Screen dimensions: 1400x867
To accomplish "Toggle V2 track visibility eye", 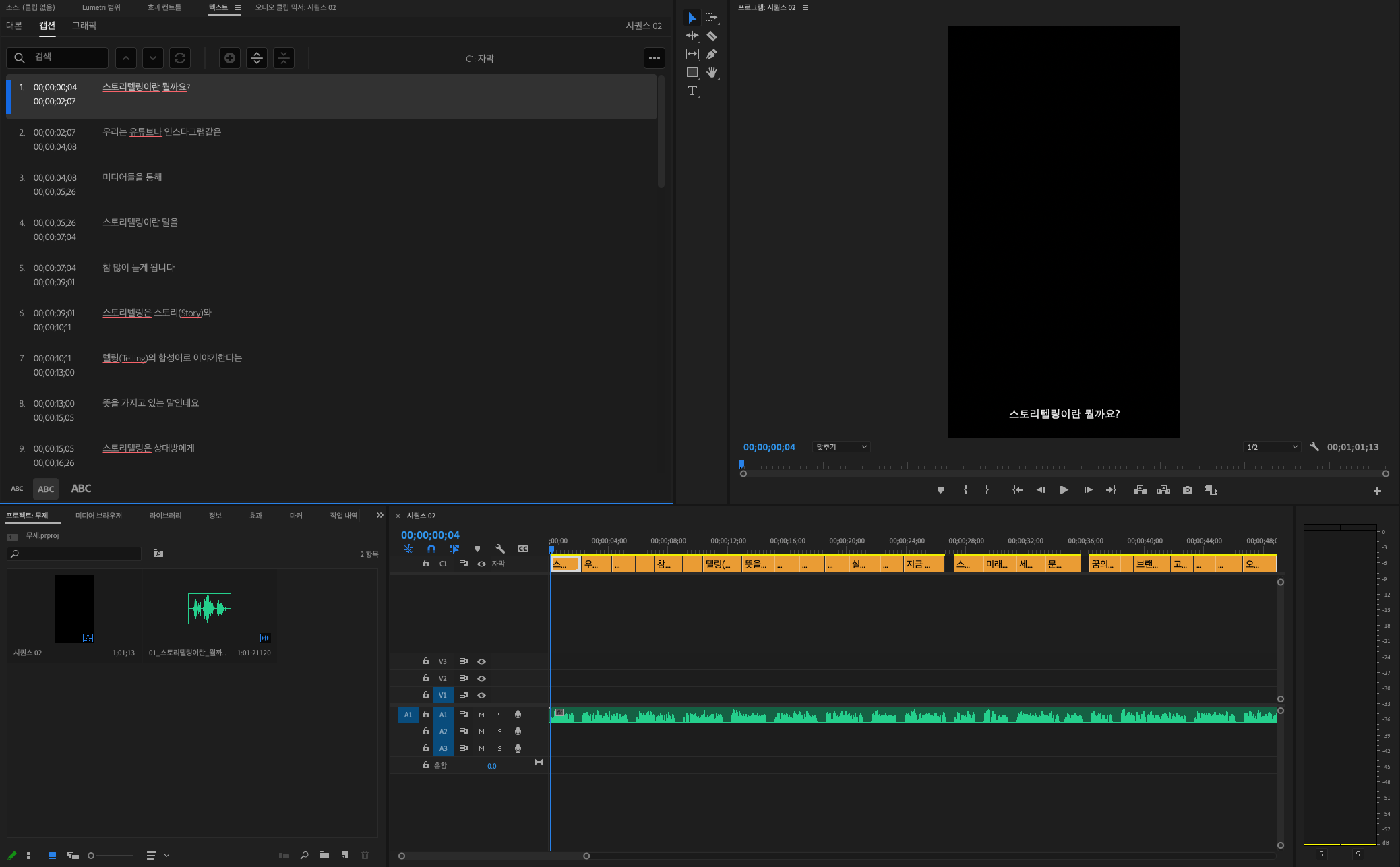I will point(481,678).
